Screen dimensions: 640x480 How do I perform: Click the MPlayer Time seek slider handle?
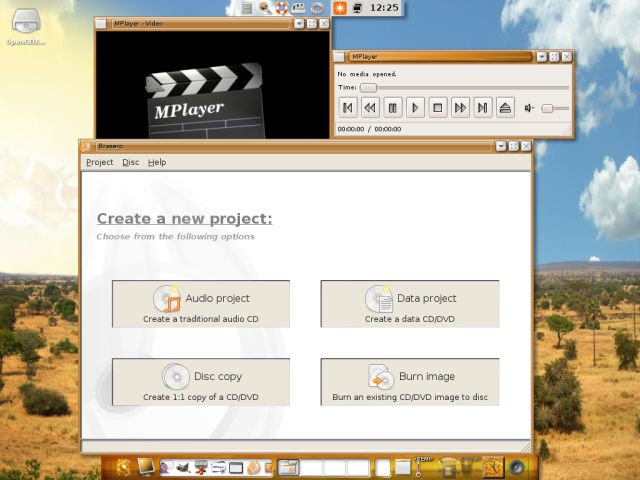tap(368, 88)
